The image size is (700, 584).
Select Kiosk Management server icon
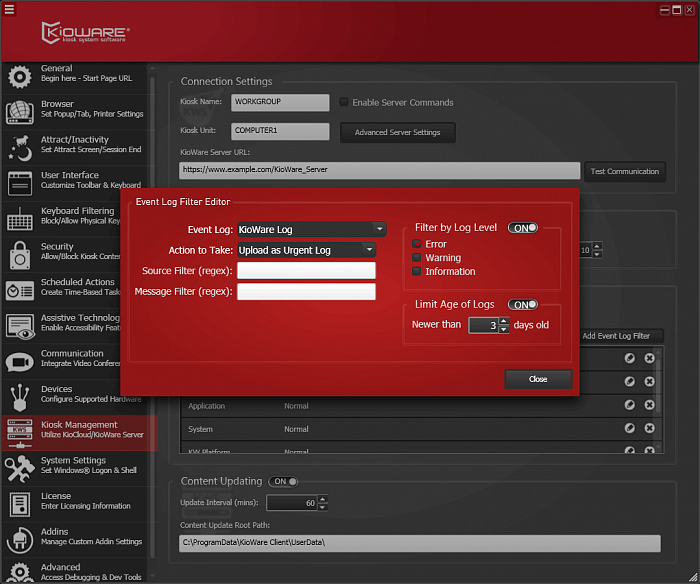click(x=19, y=433)
